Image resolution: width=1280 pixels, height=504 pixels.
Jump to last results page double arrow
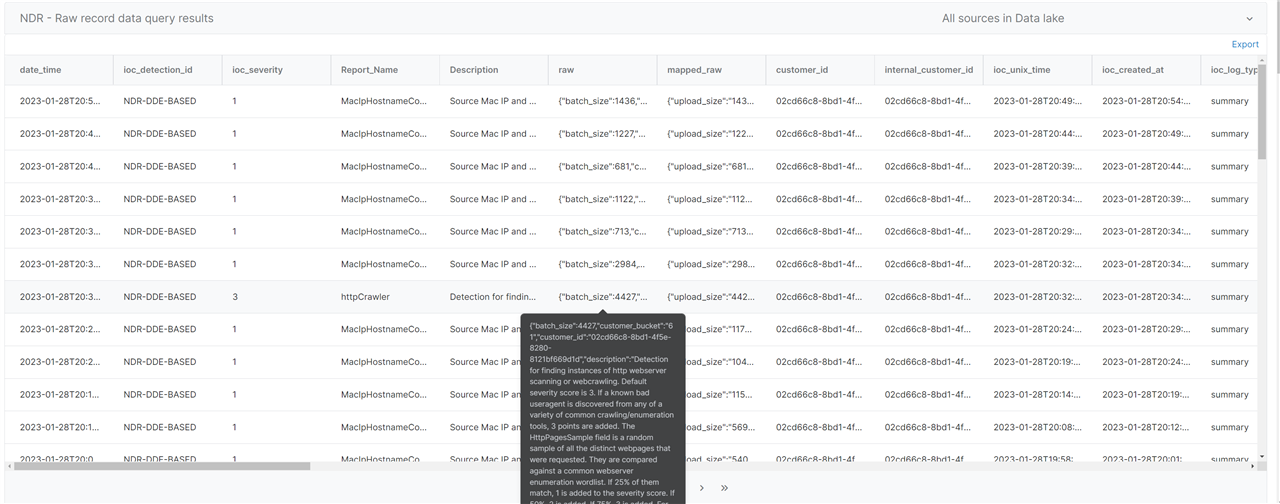pos(724,488)
